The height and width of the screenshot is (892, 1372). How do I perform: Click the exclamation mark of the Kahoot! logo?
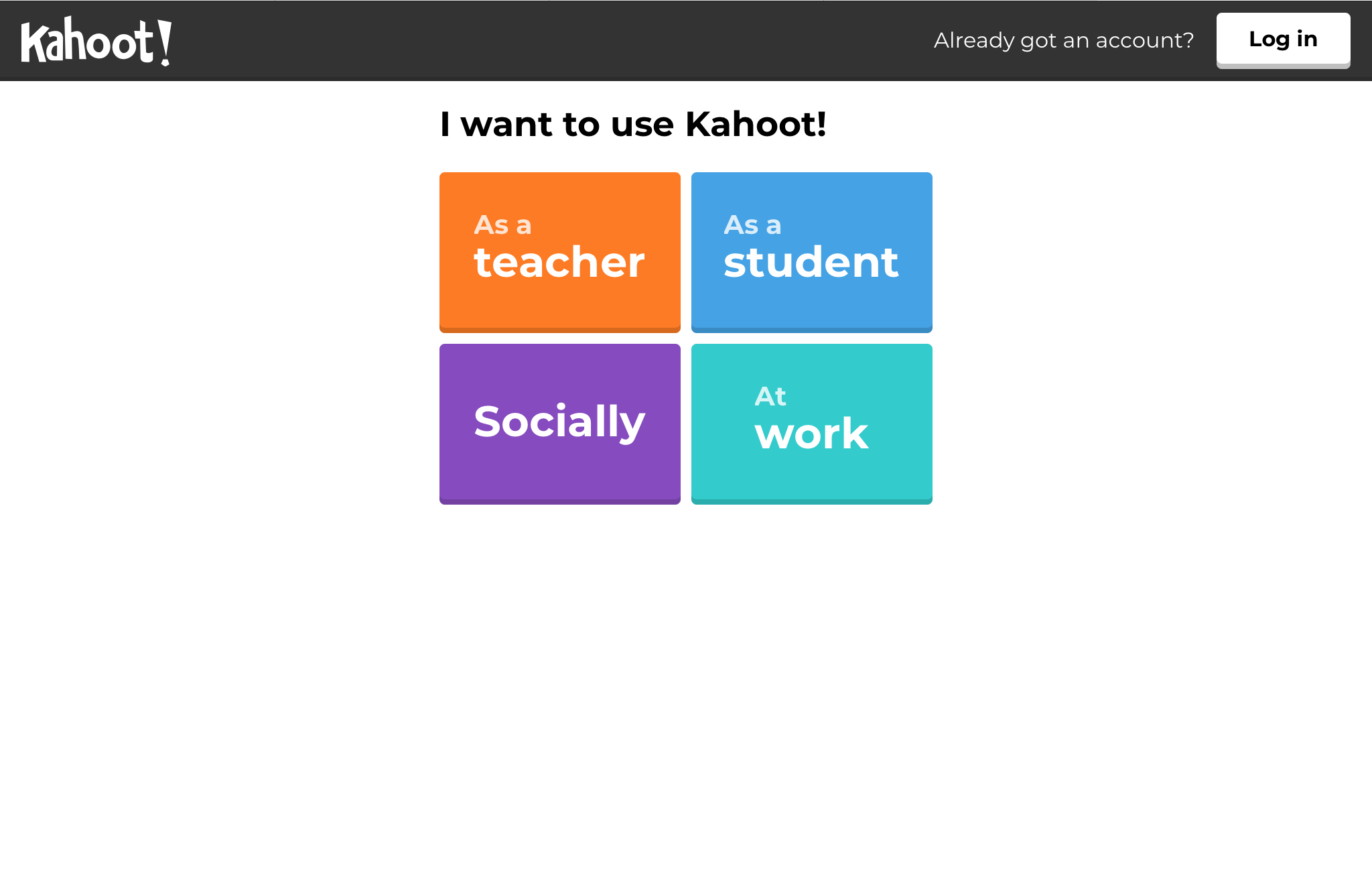(164, 42)
